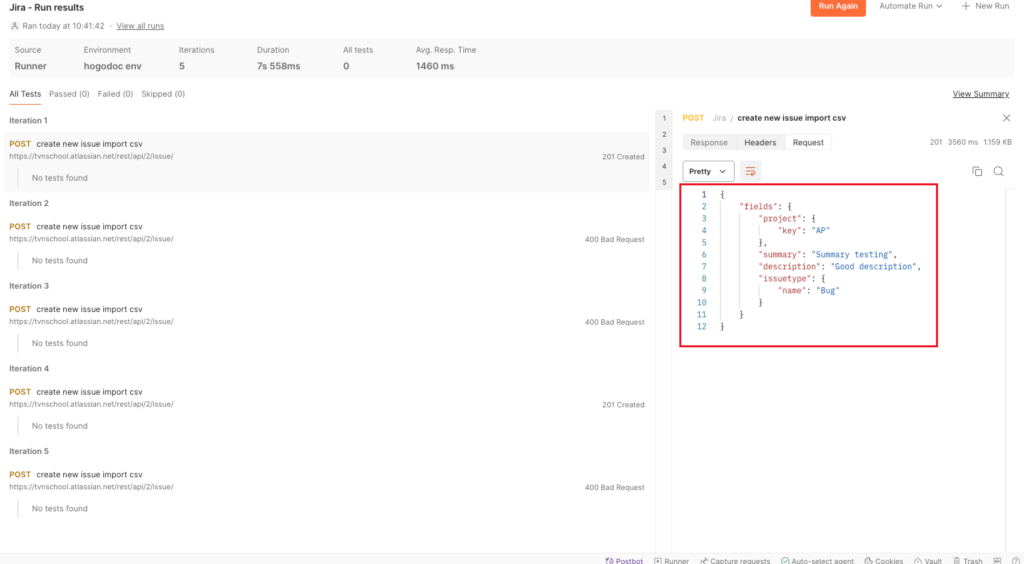Click the Iteration 3 heading

29,286
